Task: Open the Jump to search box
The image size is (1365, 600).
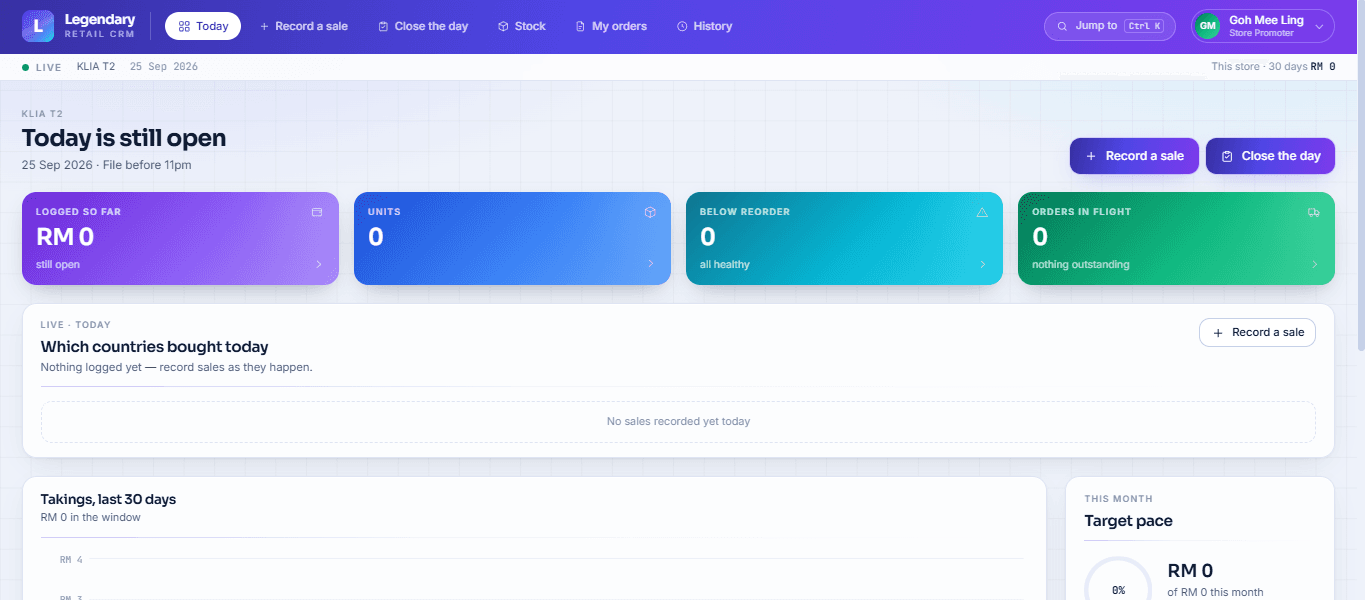Action: click(x=1110, y=26)
